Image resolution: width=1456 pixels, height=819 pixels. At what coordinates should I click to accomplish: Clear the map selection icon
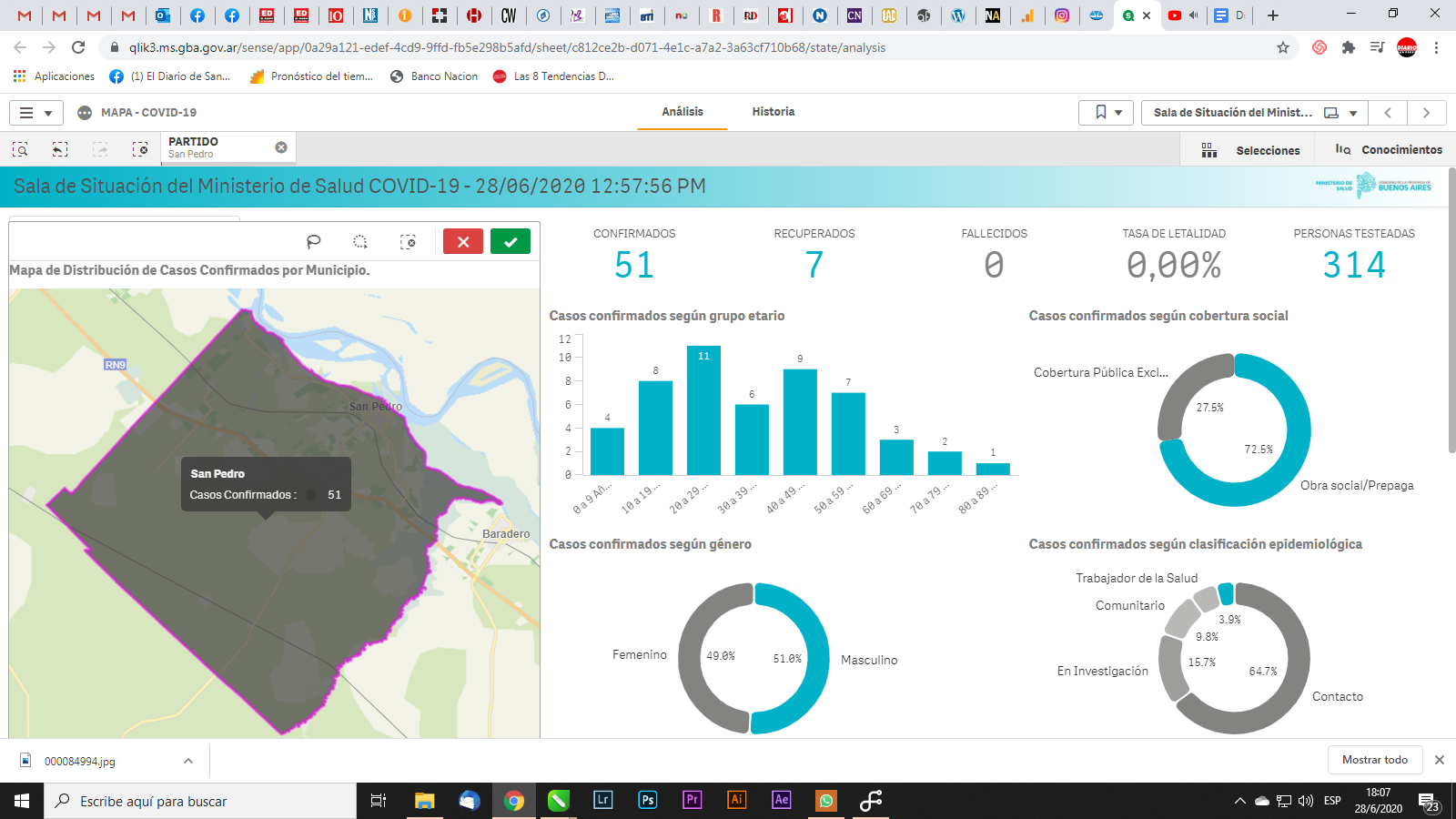point(408,241)
